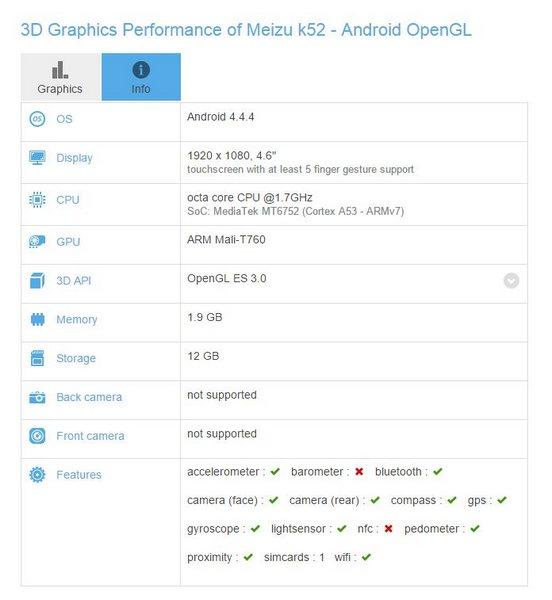Screen dimensions: 552x600
Task: Click the page title heading link
Action: pos(246,30)
